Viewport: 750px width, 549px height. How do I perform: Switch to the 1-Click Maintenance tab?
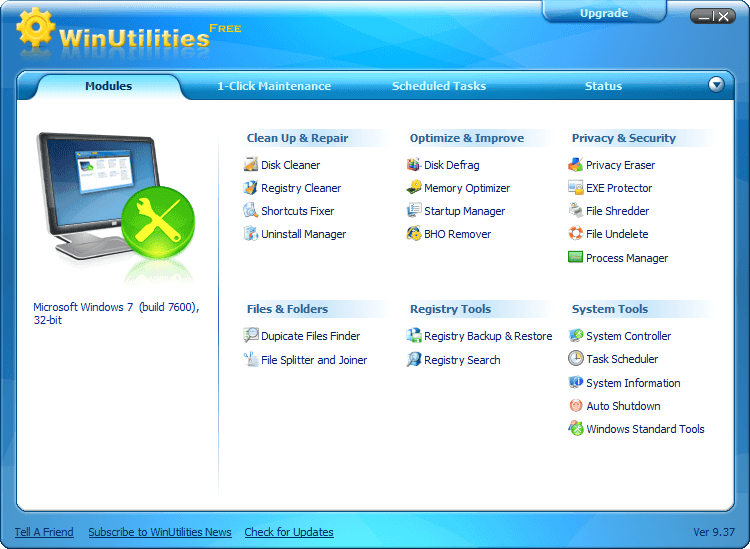point(274,86)
